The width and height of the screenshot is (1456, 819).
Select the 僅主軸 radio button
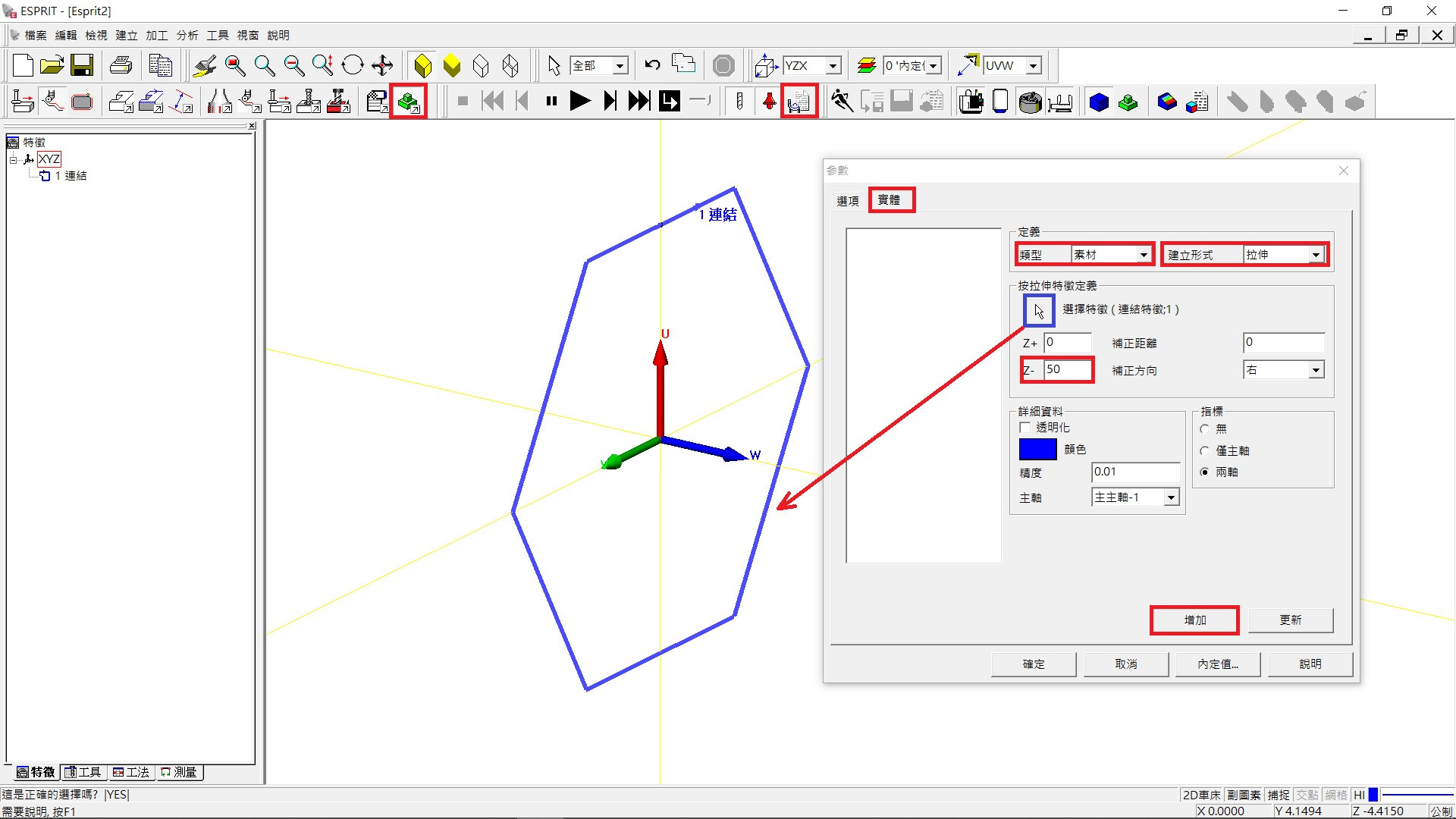tap(1204, 451)
